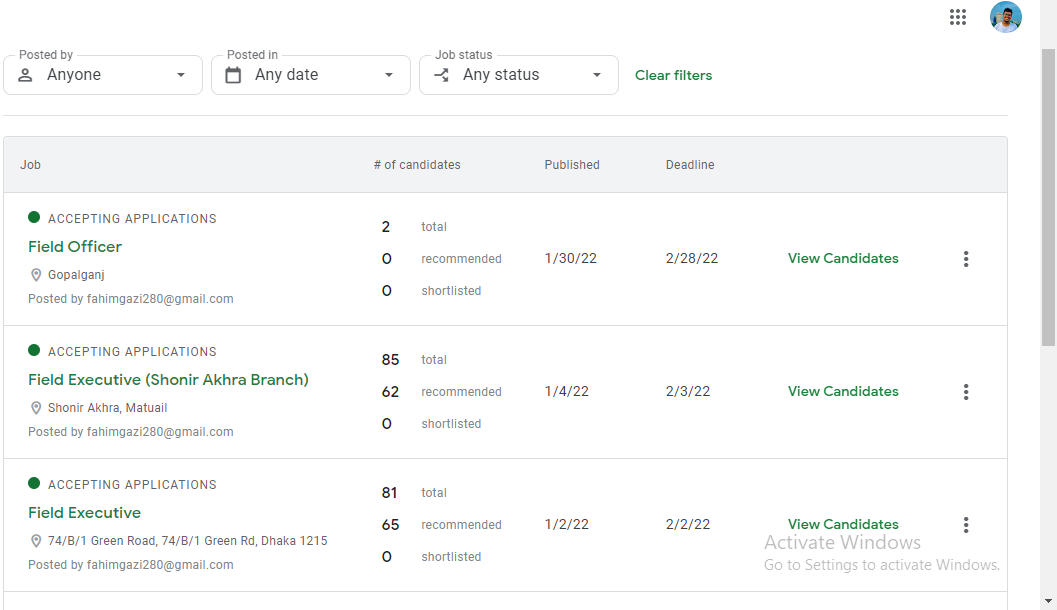Click Clear filters link
This screenshot has width=1057, height=610.
[673, 75]
